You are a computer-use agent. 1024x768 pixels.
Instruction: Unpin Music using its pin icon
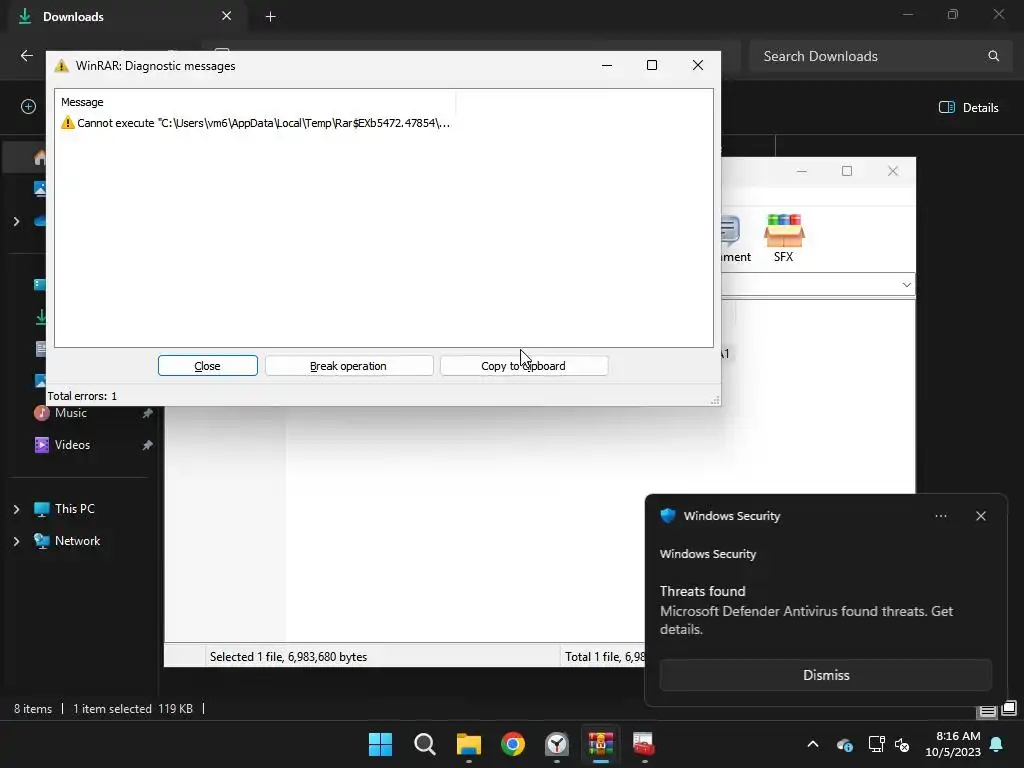click(x=148, y=413)
